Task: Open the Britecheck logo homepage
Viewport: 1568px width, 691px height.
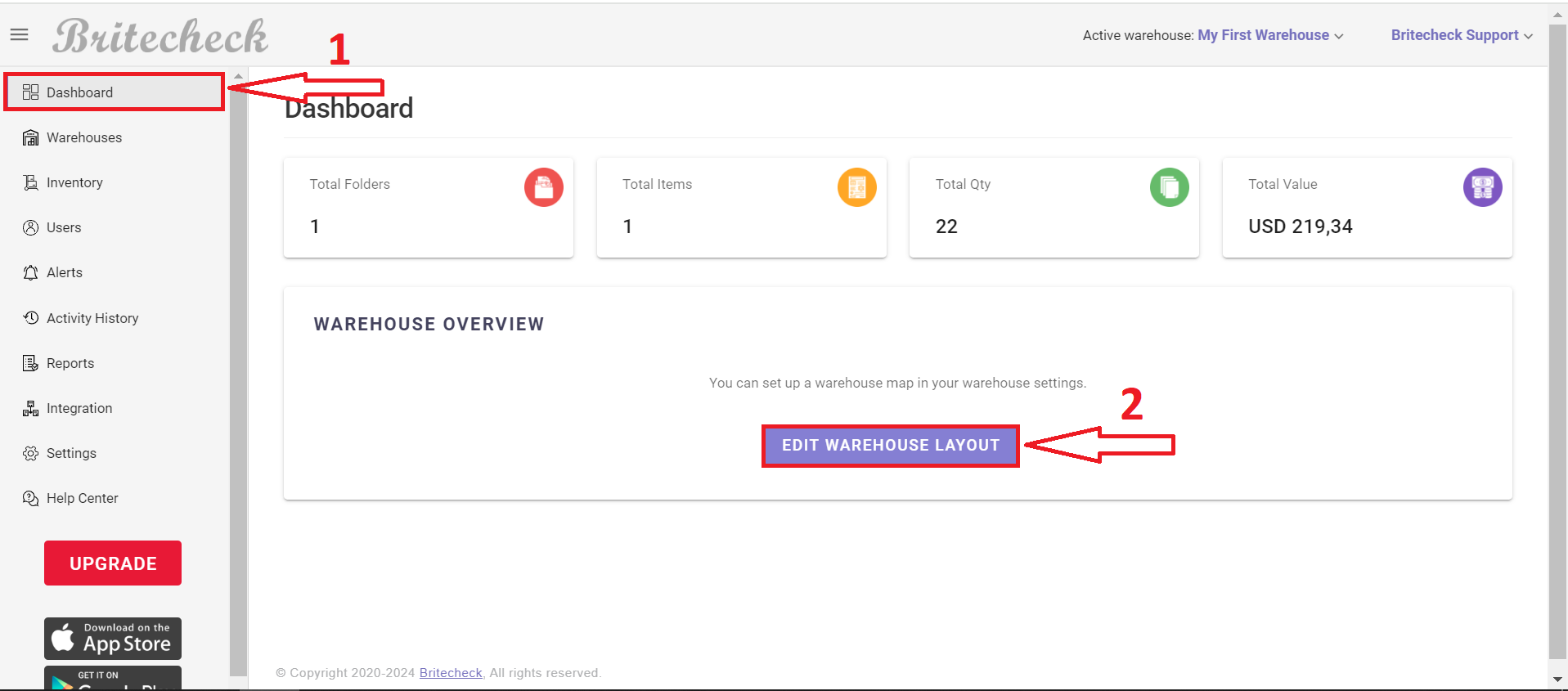Action: 160,37
